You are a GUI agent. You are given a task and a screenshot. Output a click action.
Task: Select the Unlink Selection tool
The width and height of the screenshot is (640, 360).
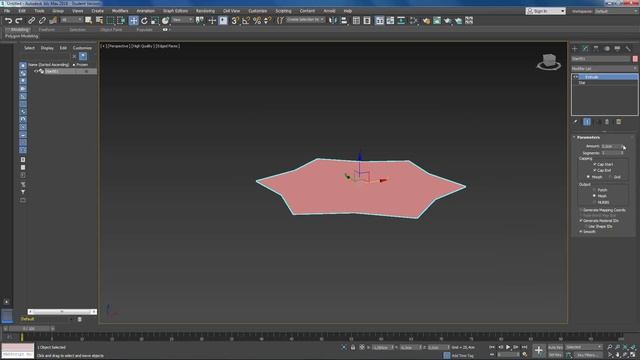42,20
